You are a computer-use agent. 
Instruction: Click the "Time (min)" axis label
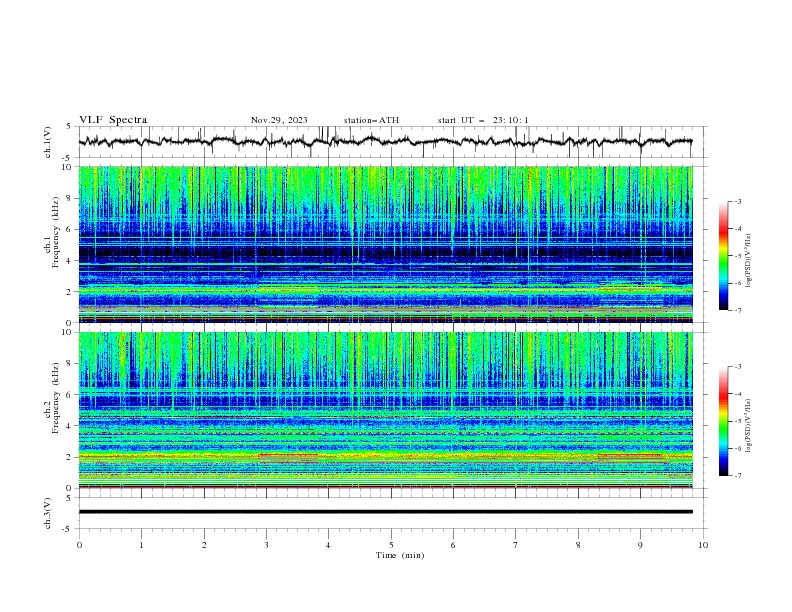coord(400,555)
